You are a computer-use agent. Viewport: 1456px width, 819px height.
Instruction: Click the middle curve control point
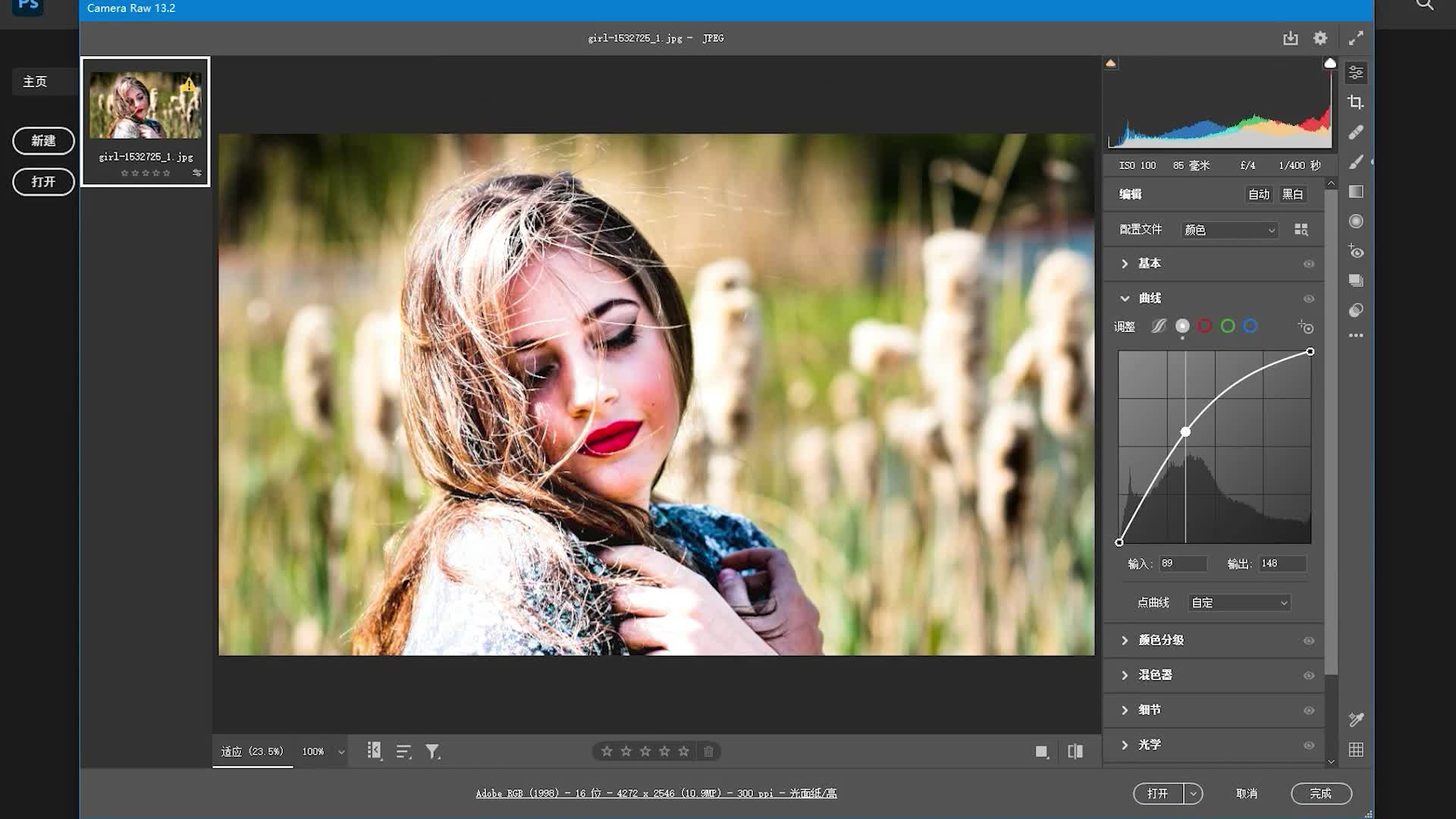coord(1185,432)
